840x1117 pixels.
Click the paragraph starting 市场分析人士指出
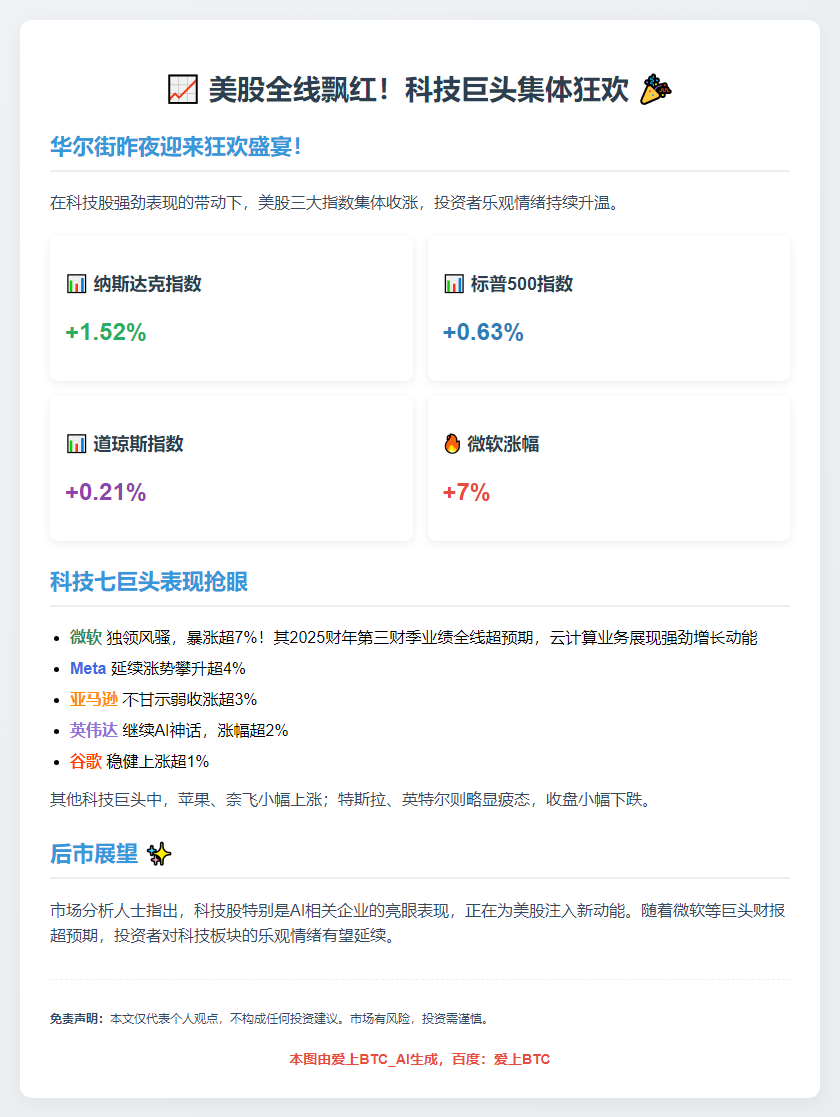(418, 923)
